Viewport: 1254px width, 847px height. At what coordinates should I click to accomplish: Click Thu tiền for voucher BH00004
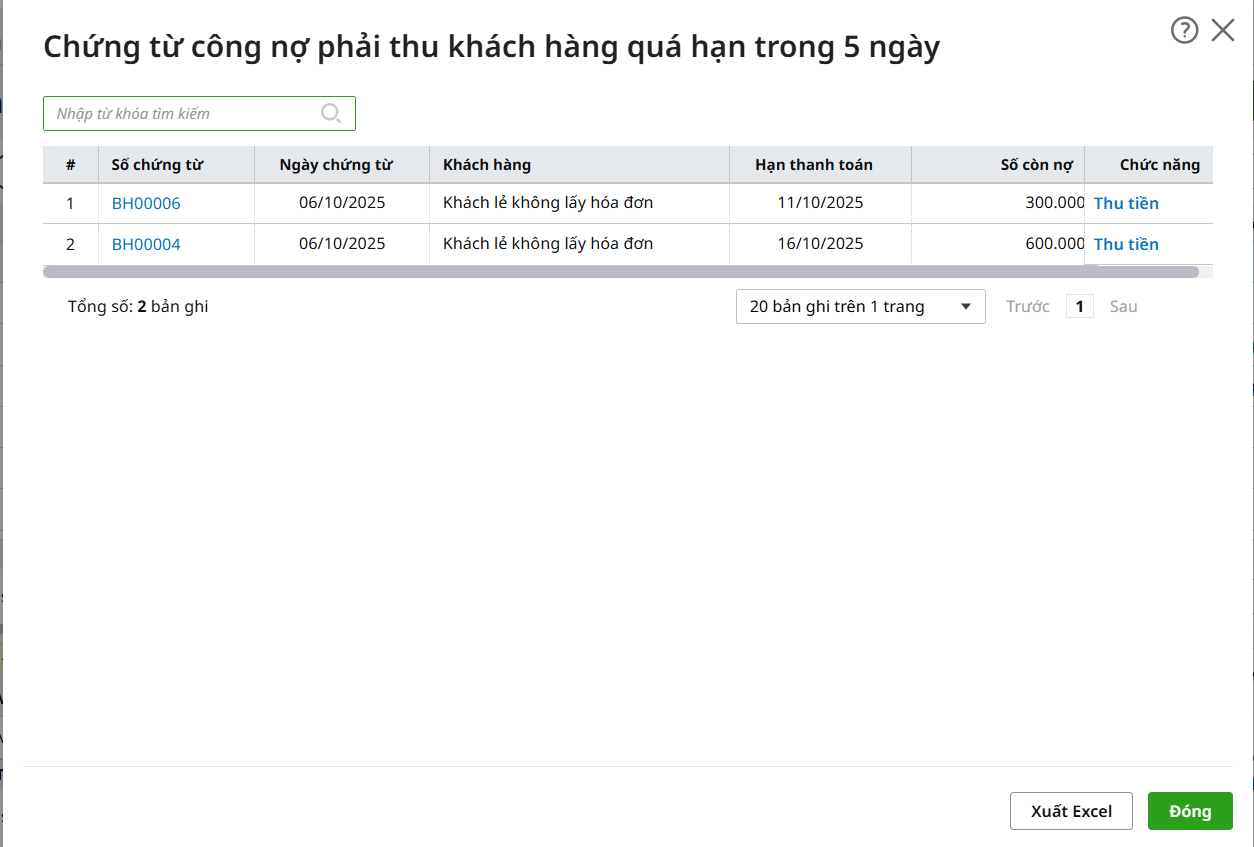click(1126, 245)
